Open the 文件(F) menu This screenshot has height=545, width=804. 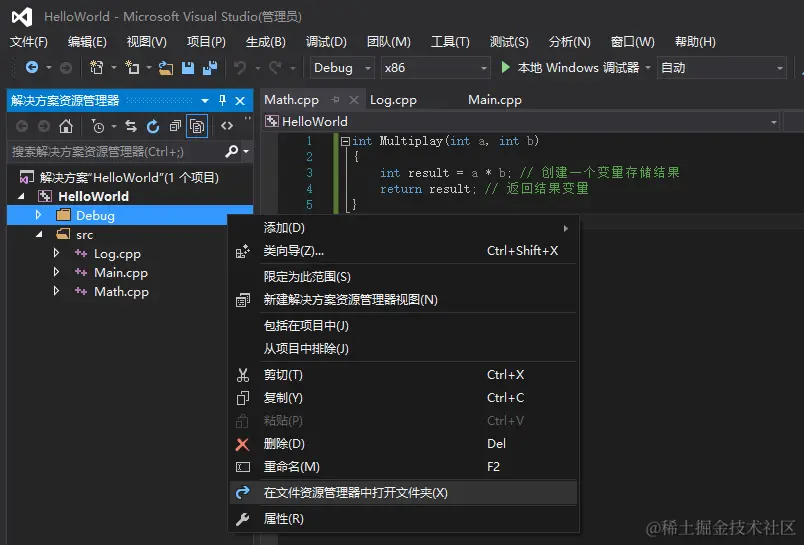point(29,42)
